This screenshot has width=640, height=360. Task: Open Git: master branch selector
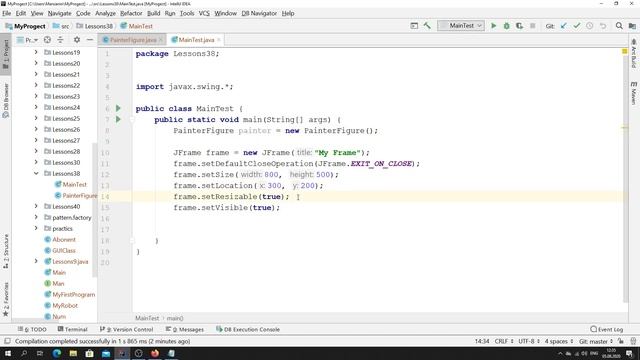click(596, 341)
